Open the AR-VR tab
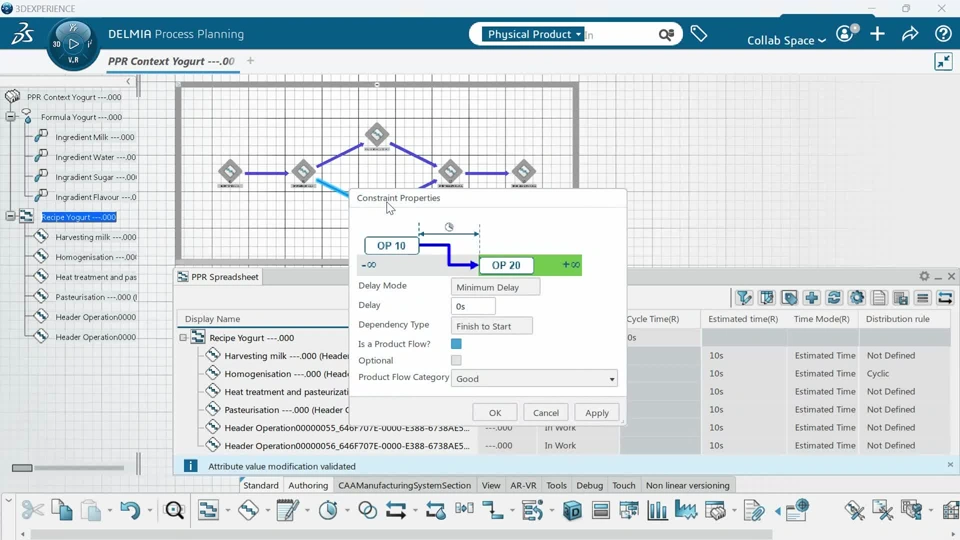This screenshot has width=960, height=540. click(523, 485)
